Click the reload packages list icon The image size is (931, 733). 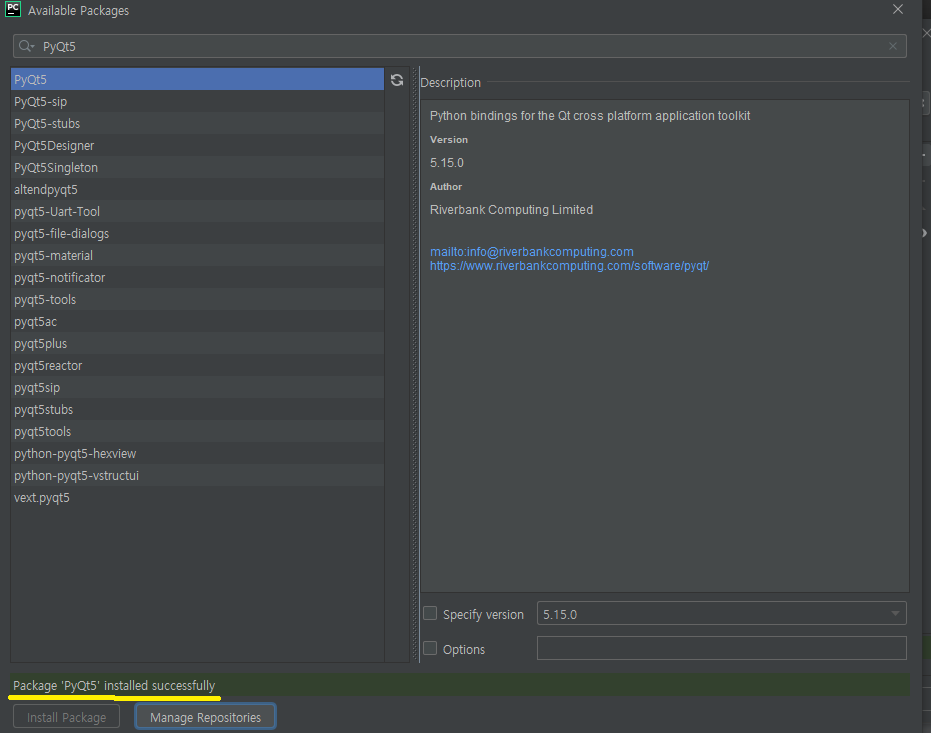[397, 80]
